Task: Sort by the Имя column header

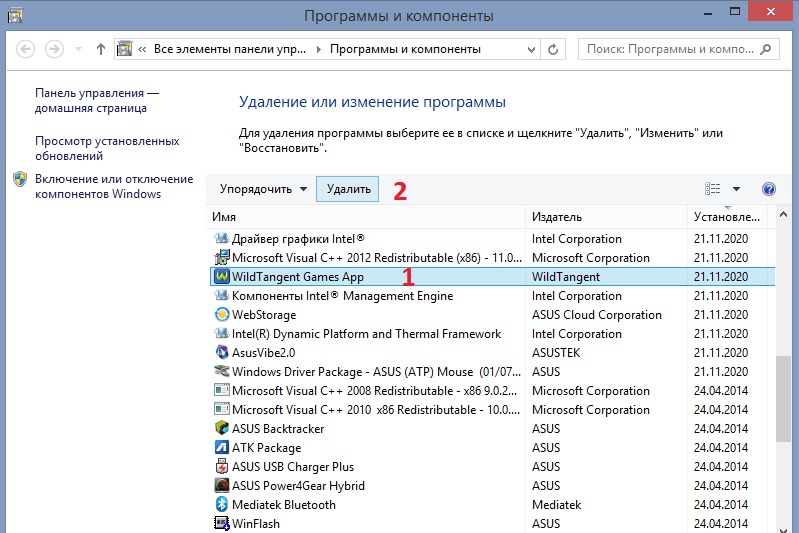Action: click(x=367, y=217)
